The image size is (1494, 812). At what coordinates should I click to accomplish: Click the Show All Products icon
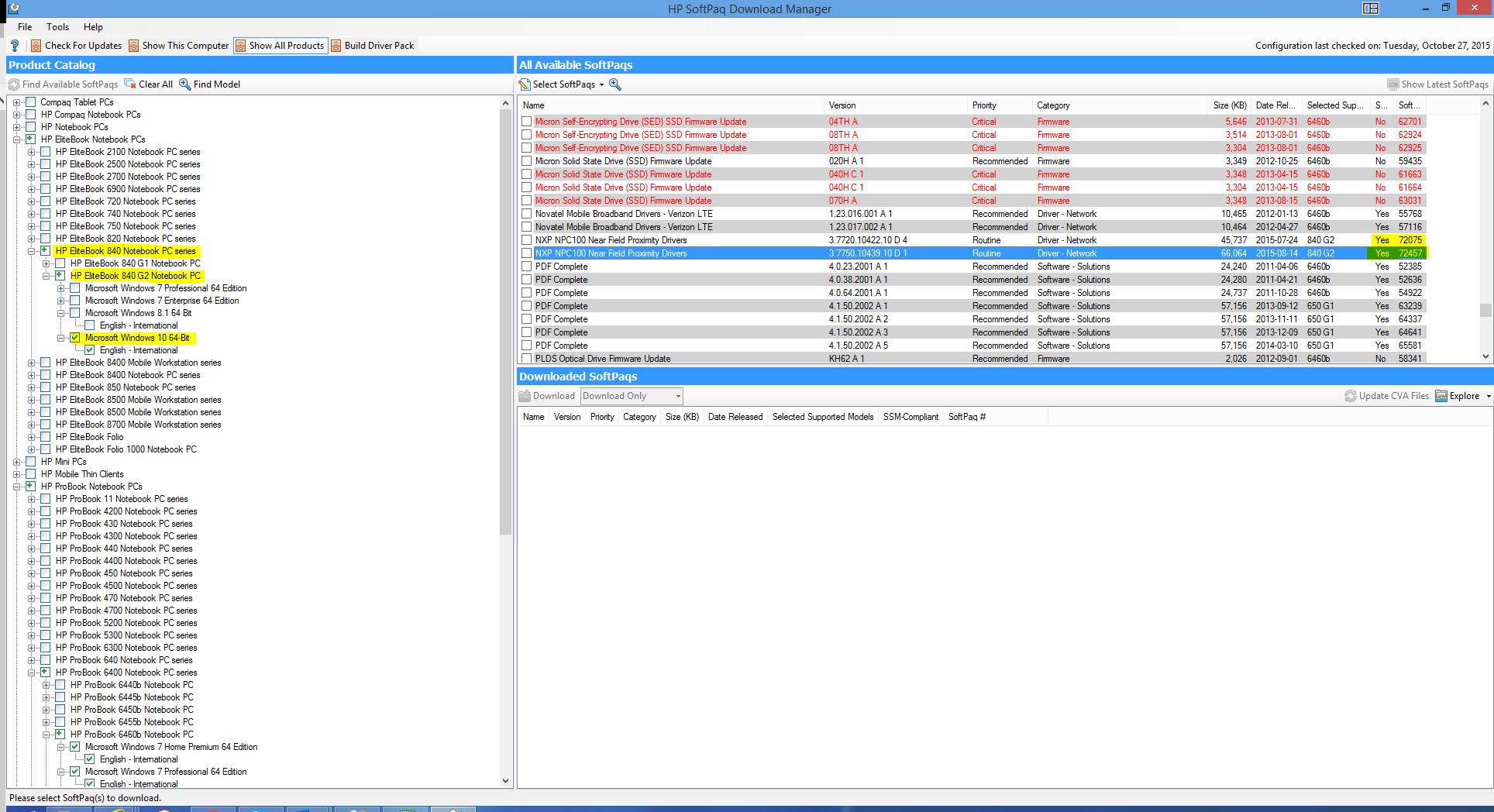click(x=241, y=46)
